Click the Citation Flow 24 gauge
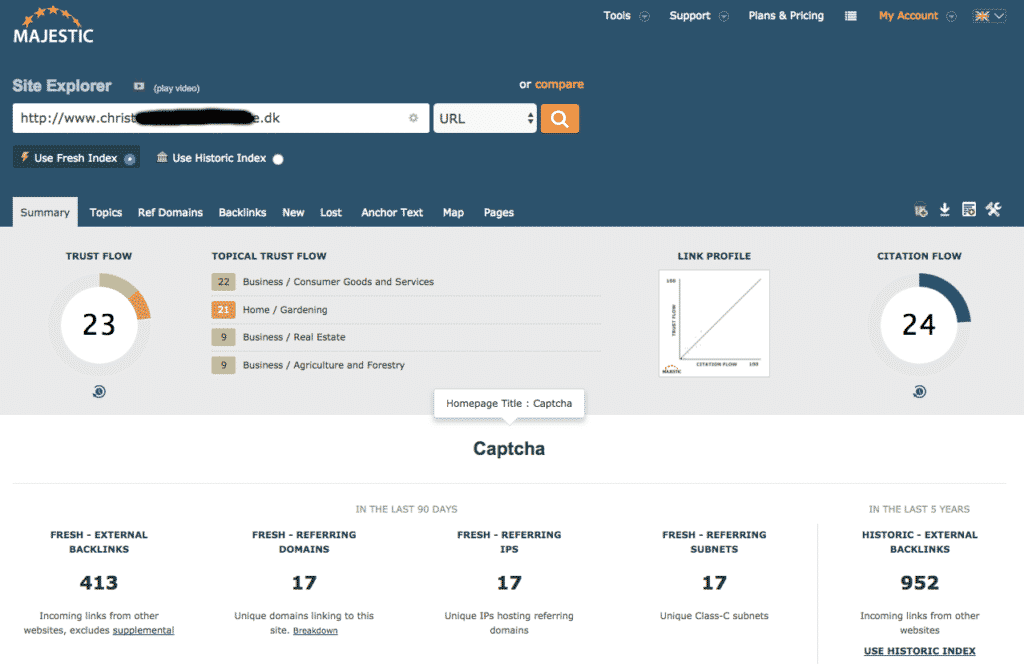Image resolution: width=1024 pixels, height=664 pixels. (919, 324)
